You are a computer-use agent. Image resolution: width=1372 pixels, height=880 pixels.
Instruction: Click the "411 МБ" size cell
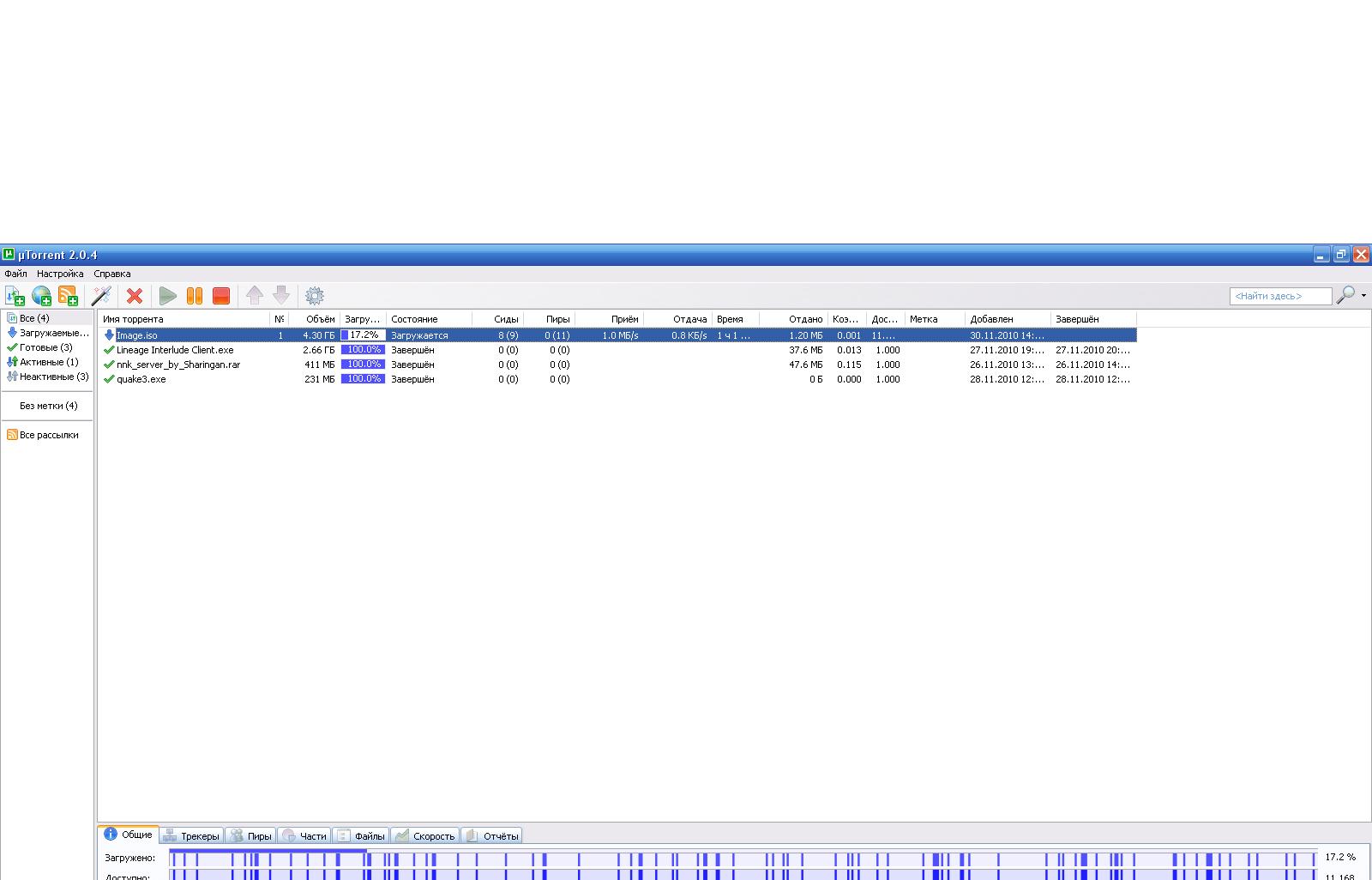click(x=320, y=365)
